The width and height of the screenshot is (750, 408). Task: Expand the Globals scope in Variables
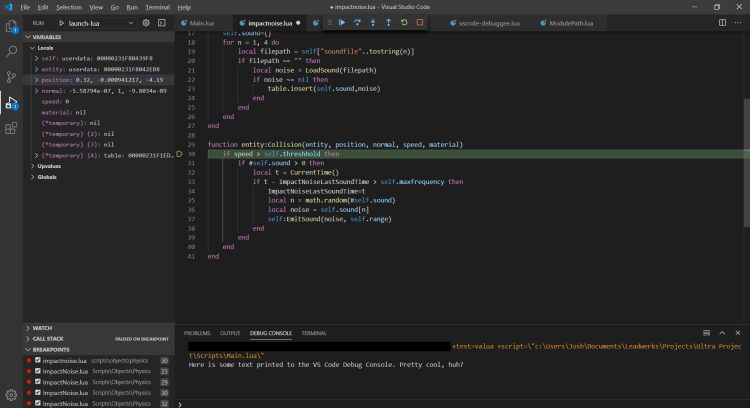47,176
